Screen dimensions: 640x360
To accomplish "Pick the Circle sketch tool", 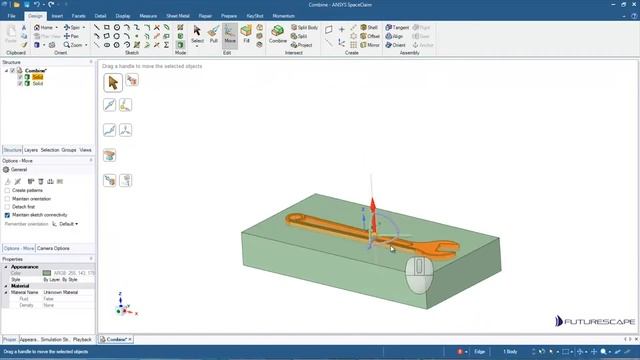I will pos(117,27).
